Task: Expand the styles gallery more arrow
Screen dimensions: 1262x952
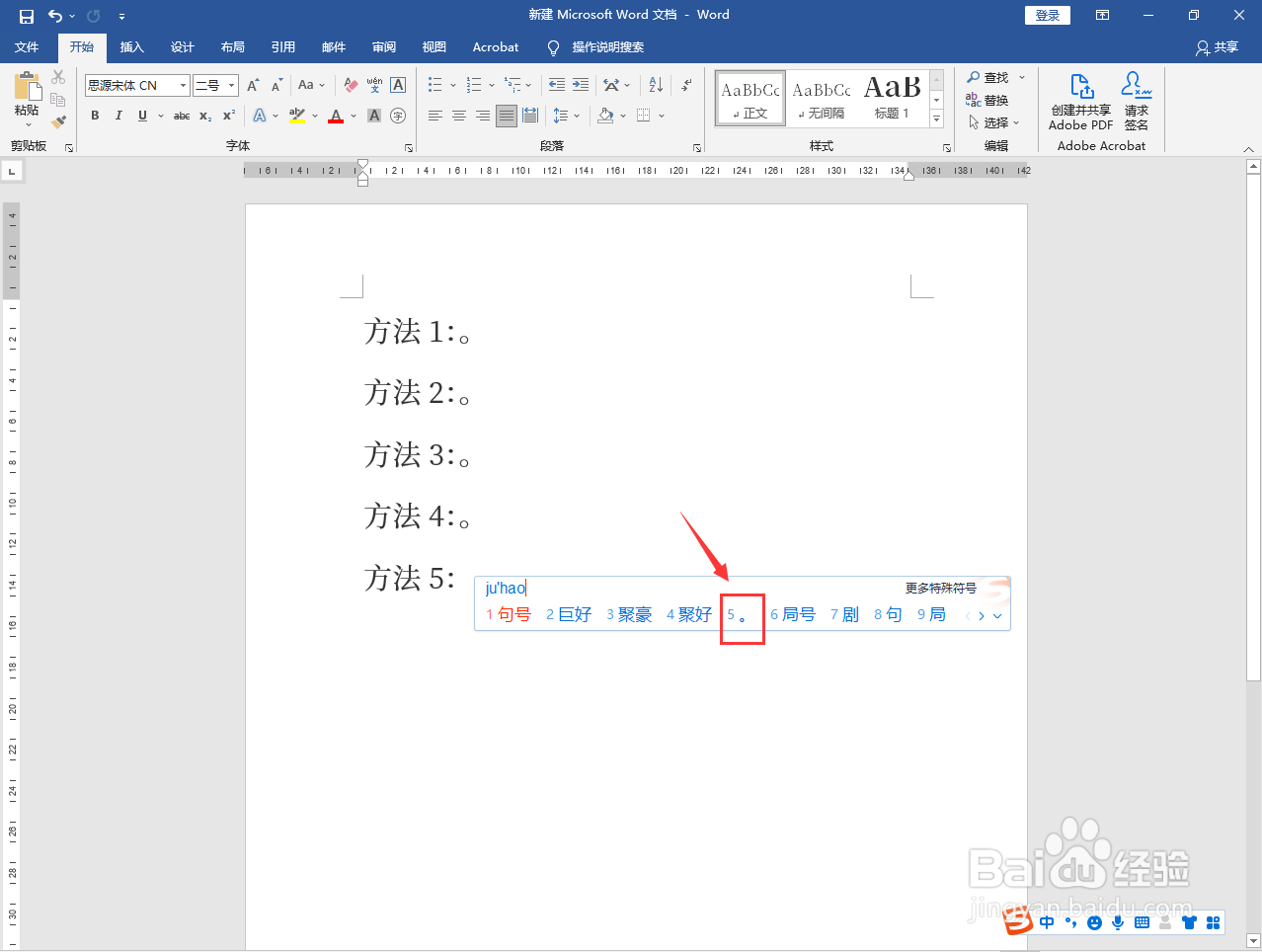Action: click(x=937, y=119)
